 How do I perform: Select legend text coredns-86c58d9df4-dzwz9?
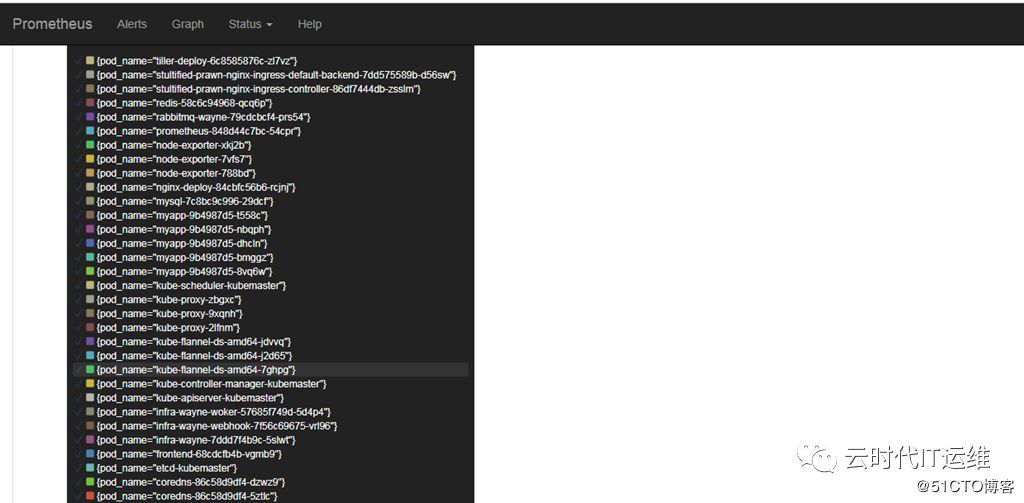(191, 482)
